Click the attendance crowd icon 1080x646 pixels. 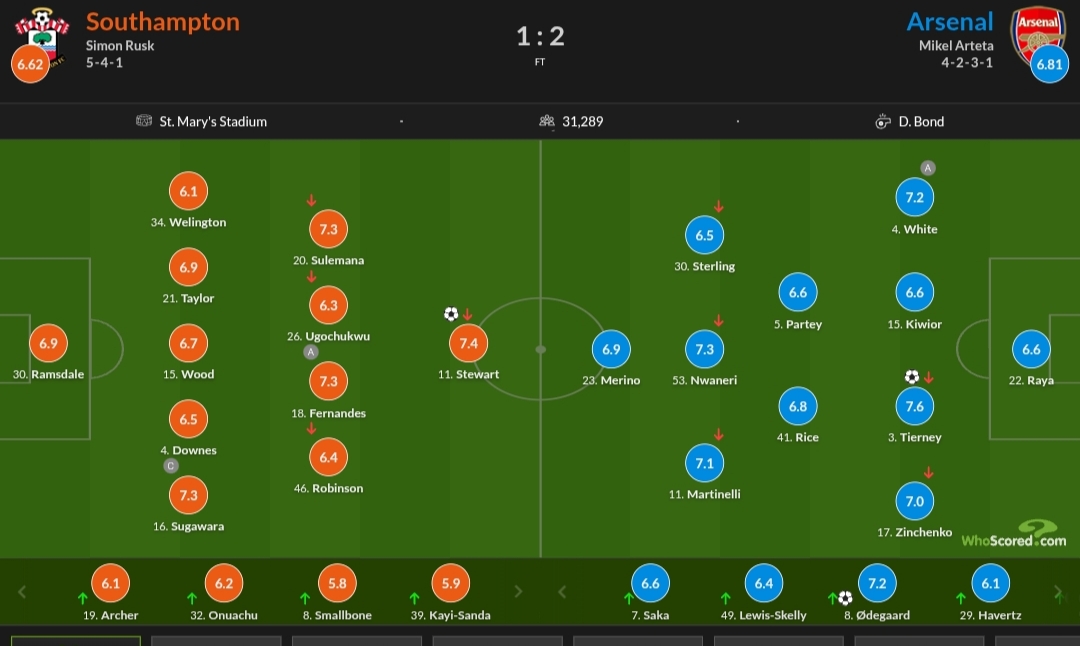(x=547, y=121)
